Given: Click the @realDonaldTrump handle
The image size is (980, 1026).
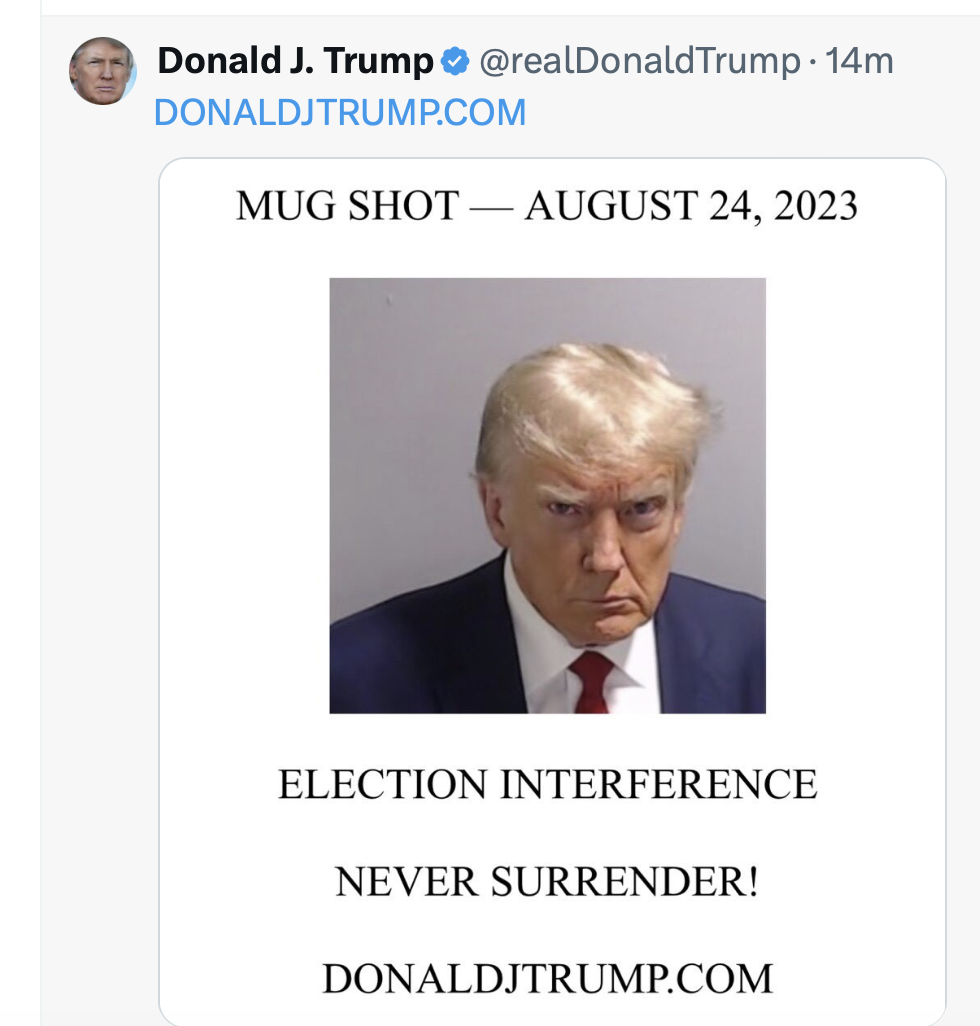Looking at the screenshot, I should tap(640, 61).
